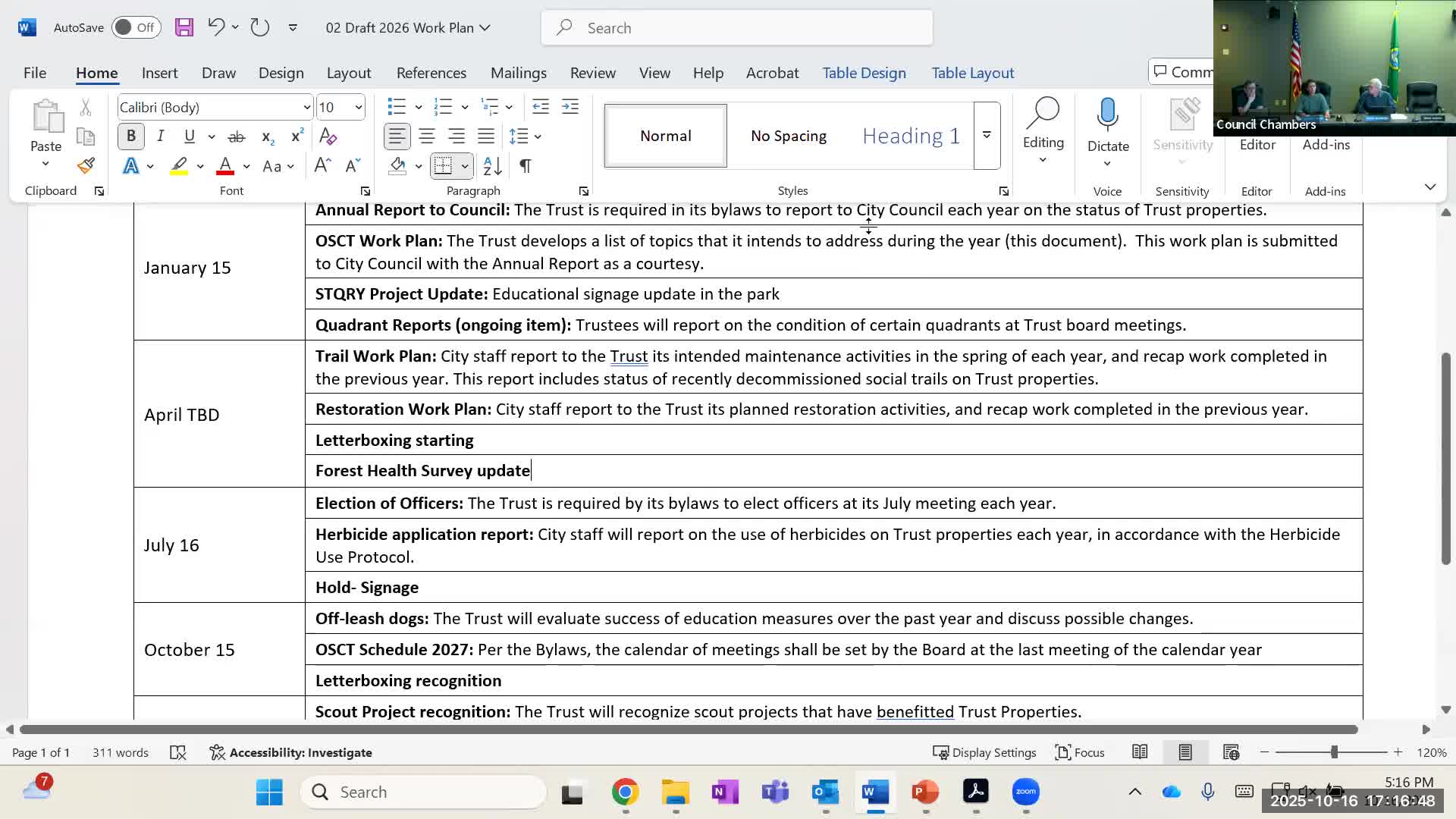Expand the Calibri font name dropdown

coord(306,108)
